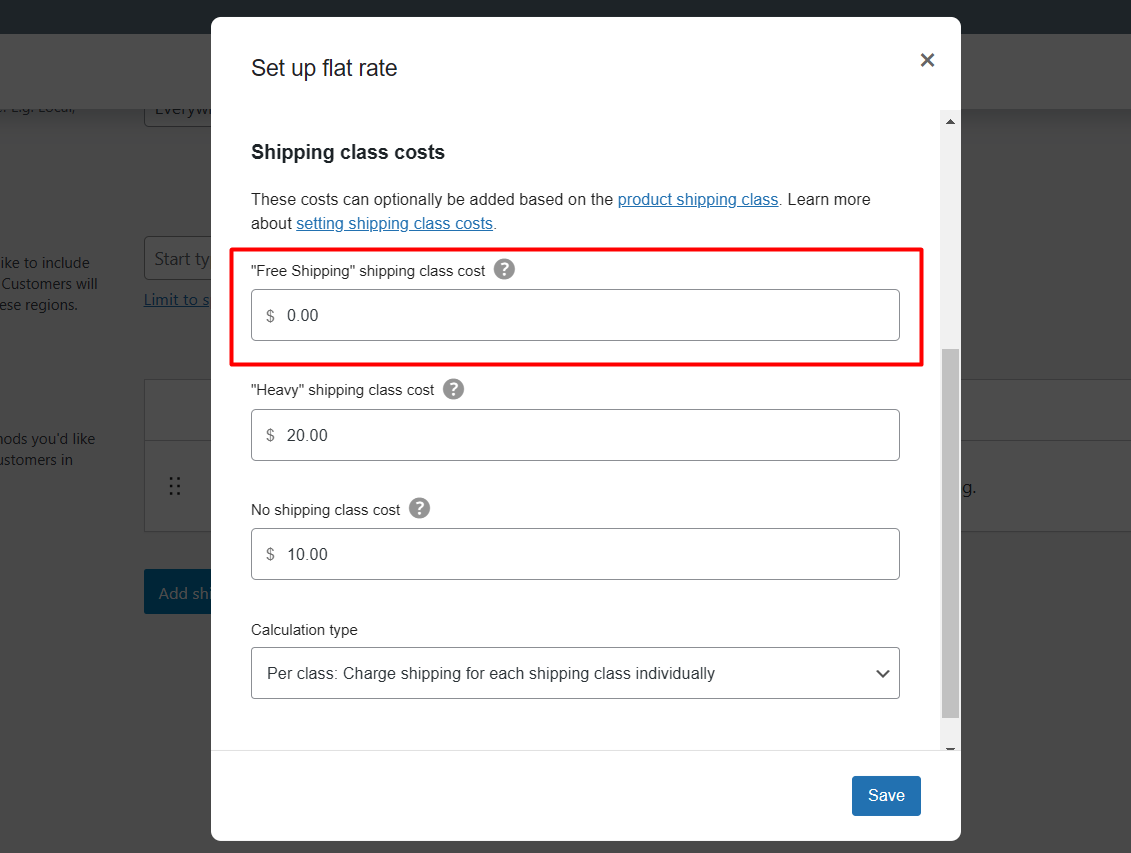This screenshot has height=853, width=1131.
Task: Open help tooltip for Heavy shipping class cost
Action: (x=454, y=389)
